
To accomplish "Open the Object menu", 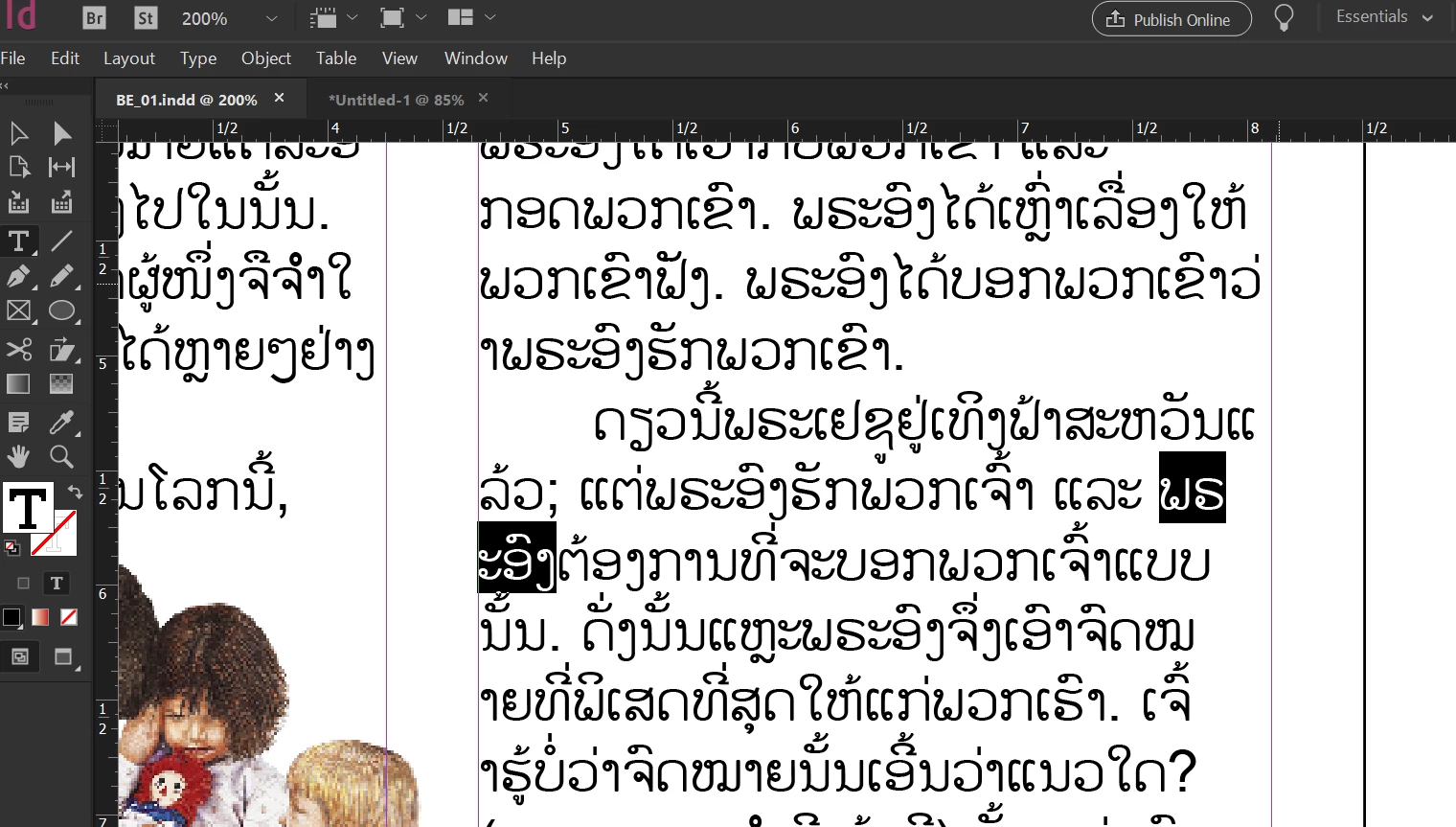I will [x=266, y=58].
